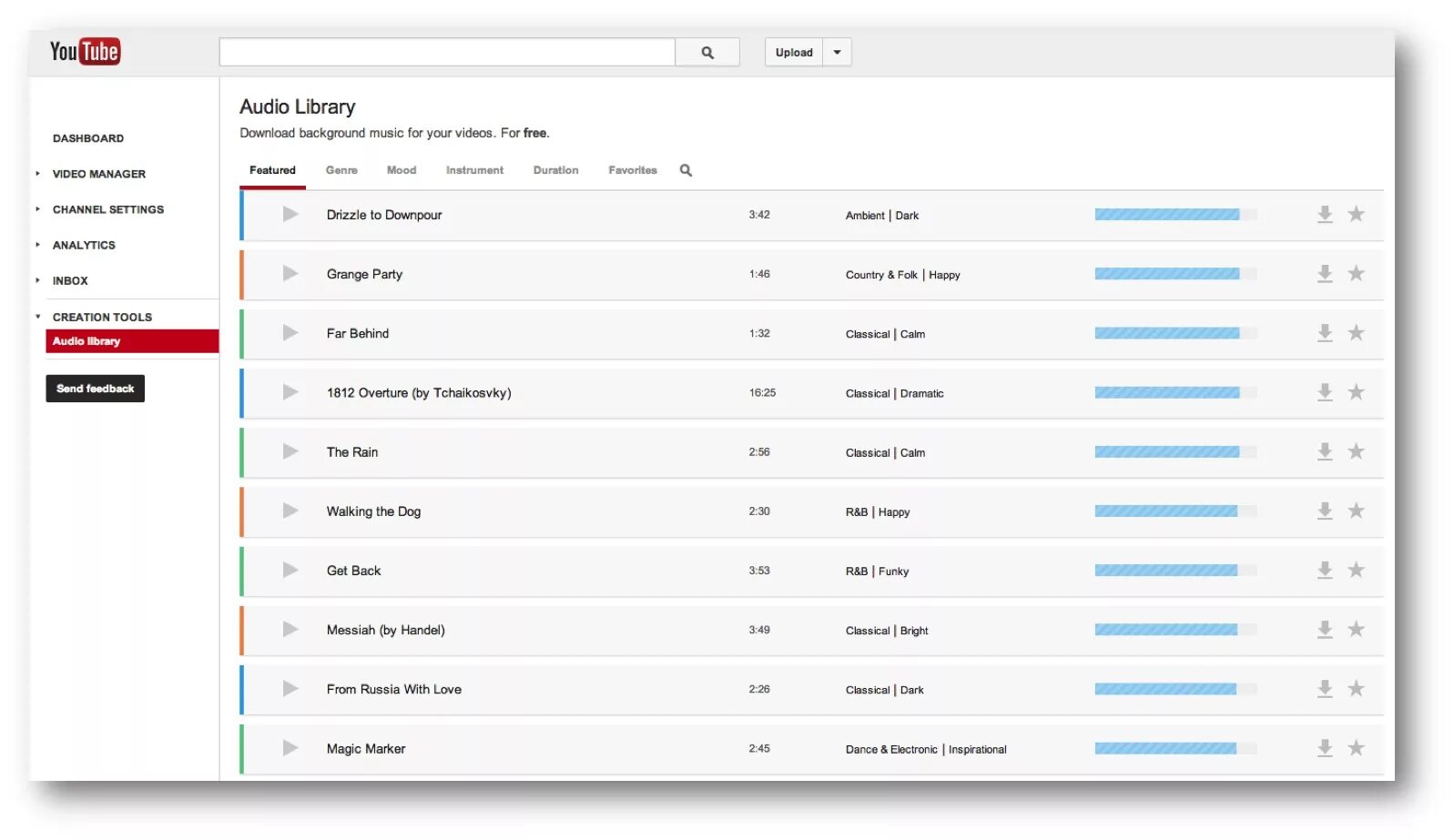Star Magic Marker as favorite

click(1356, 747)
